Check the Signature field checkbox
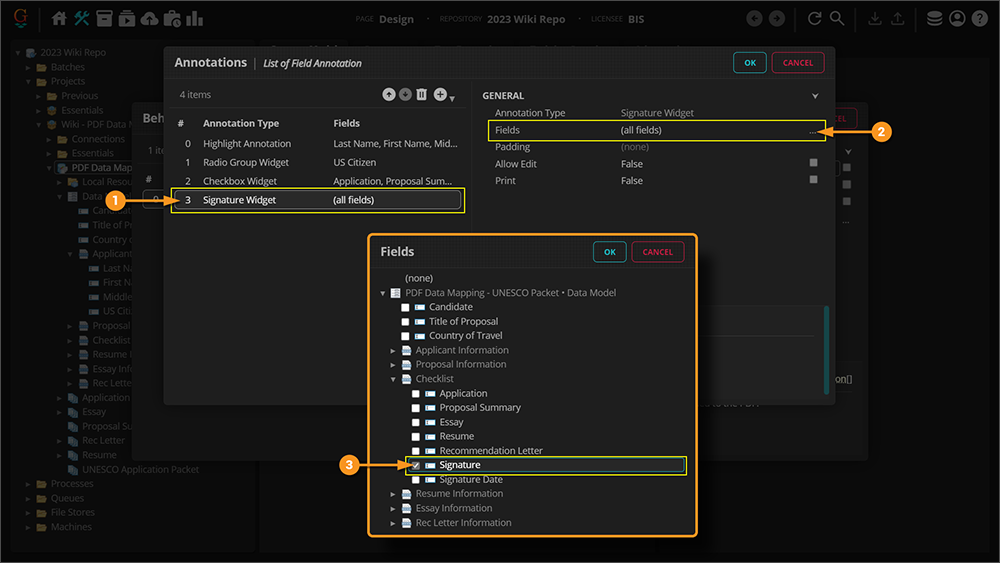Image resolution: width=1000 pixels, height=563 pixels. [416, 465]
